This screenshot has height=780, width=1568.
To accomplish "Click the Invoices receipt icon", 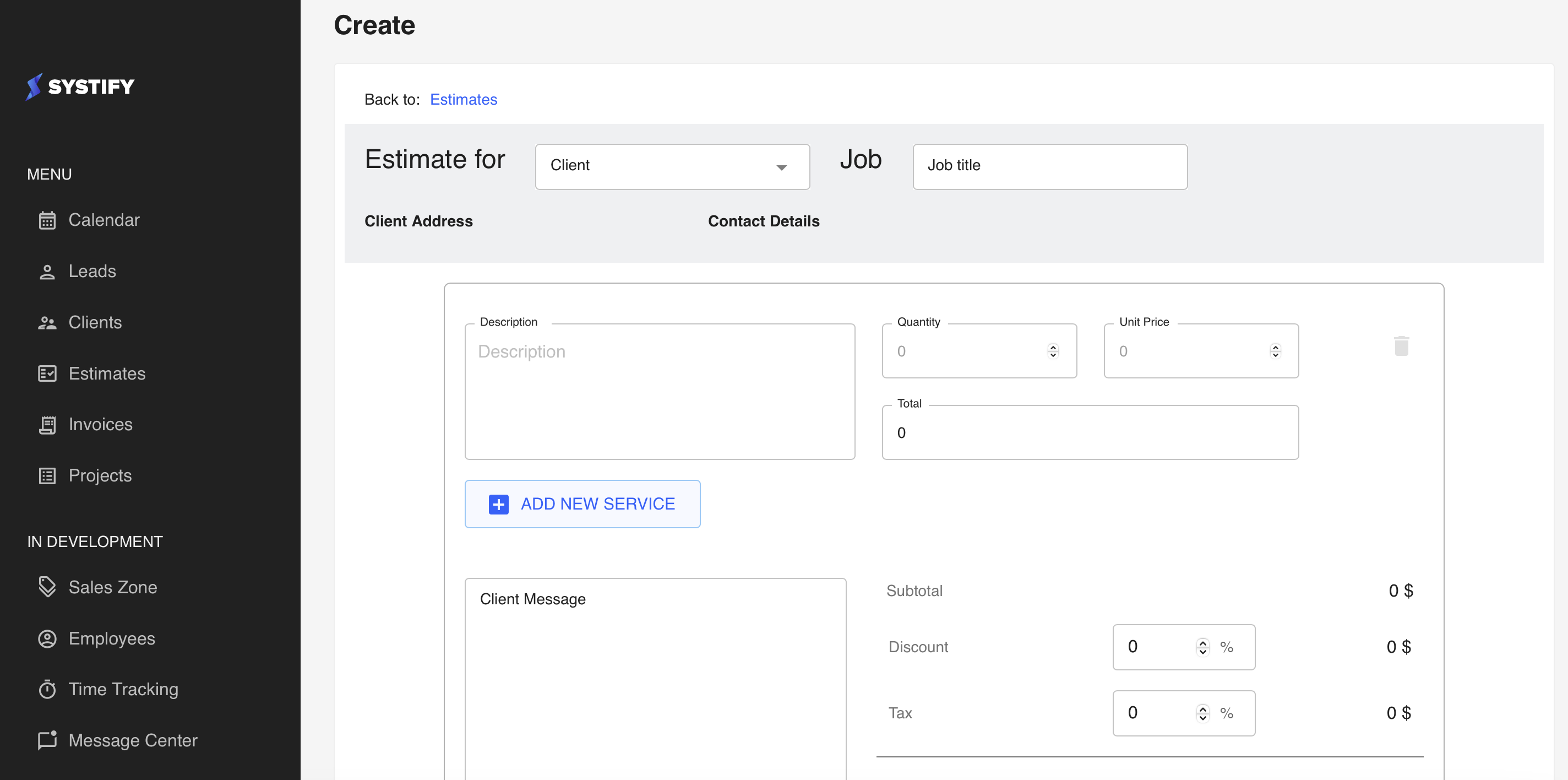I will [47, 424].
